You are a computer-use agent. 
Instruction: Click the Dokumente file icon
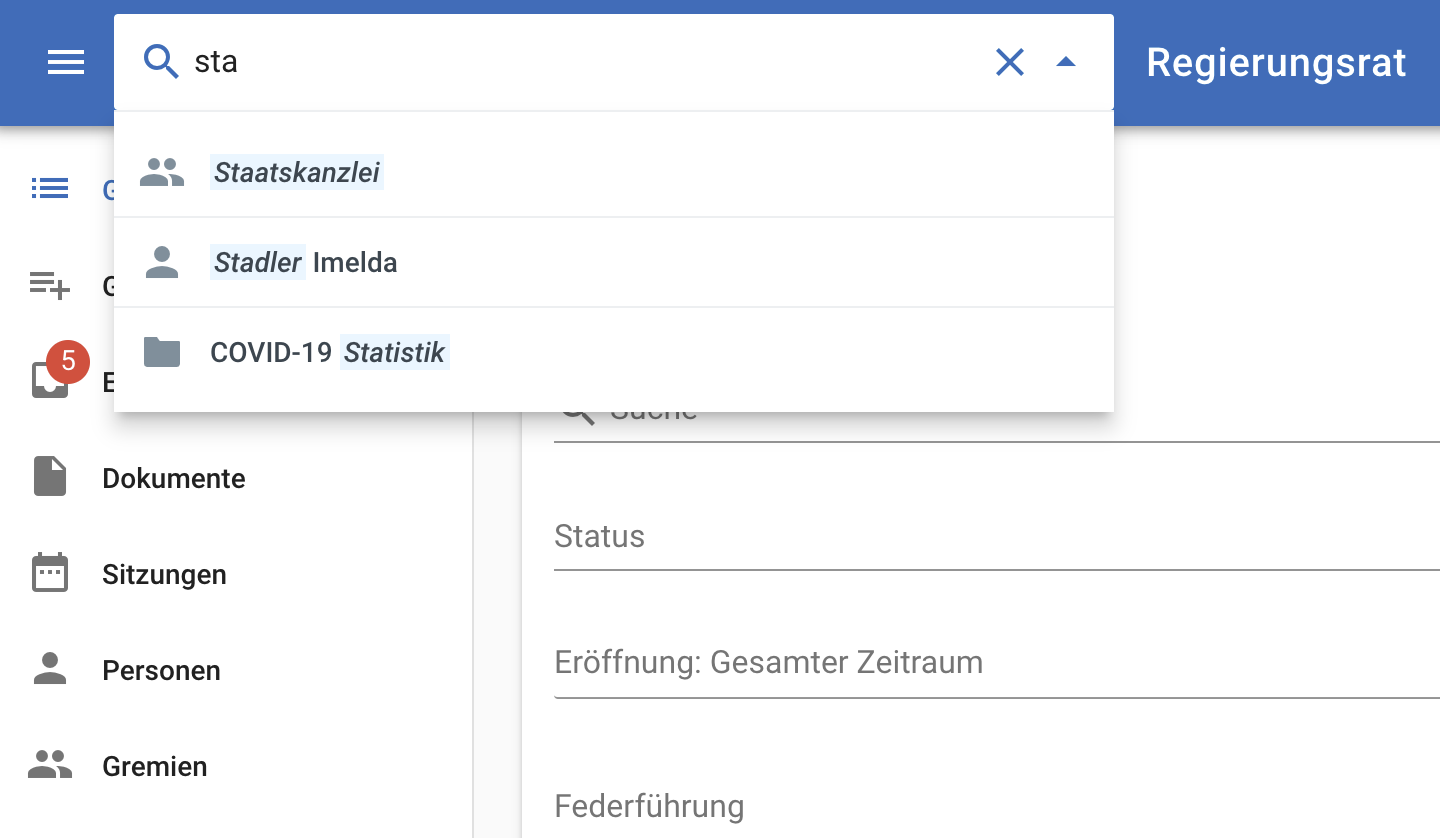point(50,477)
